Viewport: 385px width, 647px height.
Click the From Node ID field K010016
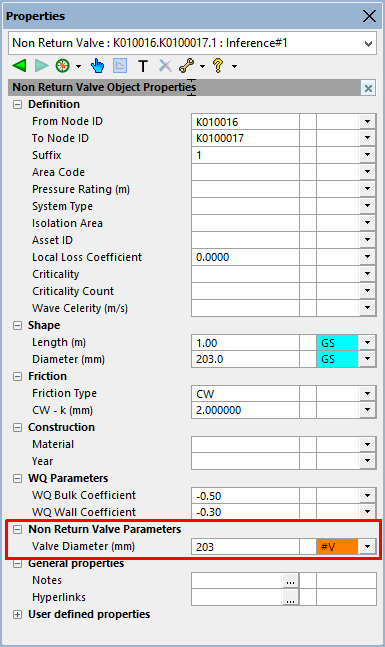pos(245,122)
